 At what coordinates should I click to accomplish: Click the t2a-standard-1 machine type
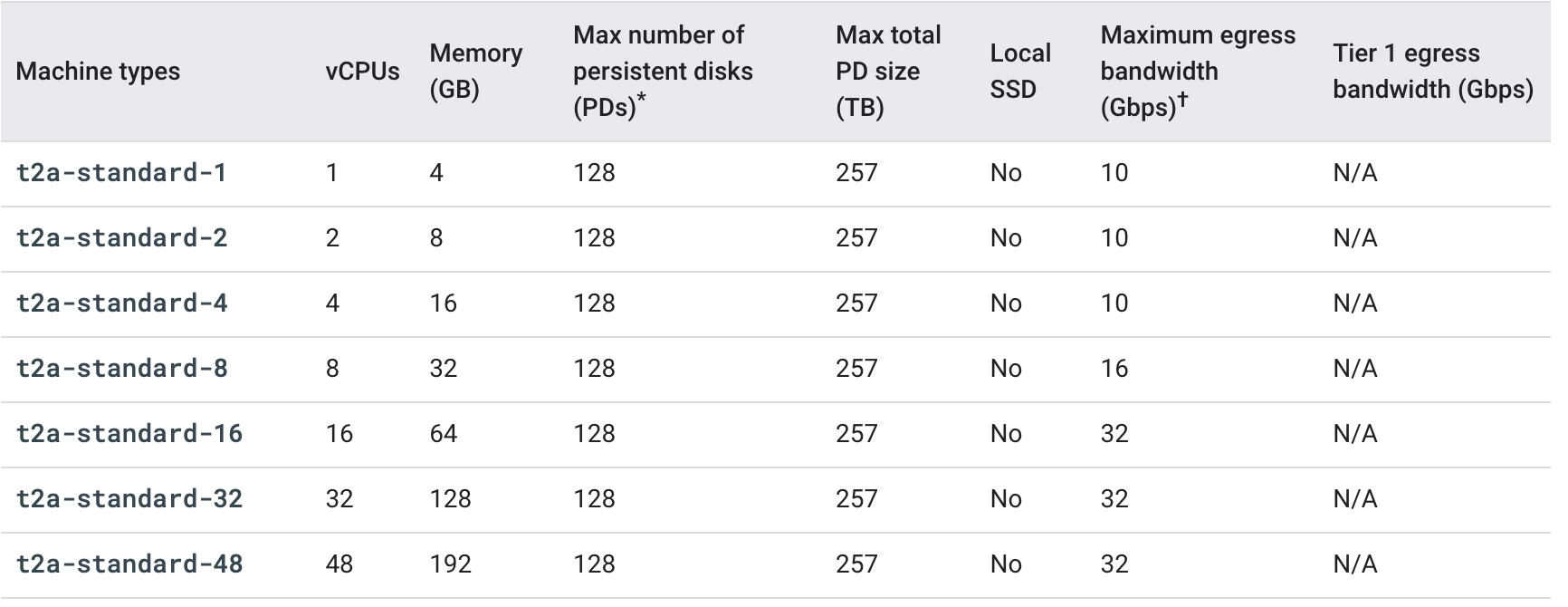121,173
